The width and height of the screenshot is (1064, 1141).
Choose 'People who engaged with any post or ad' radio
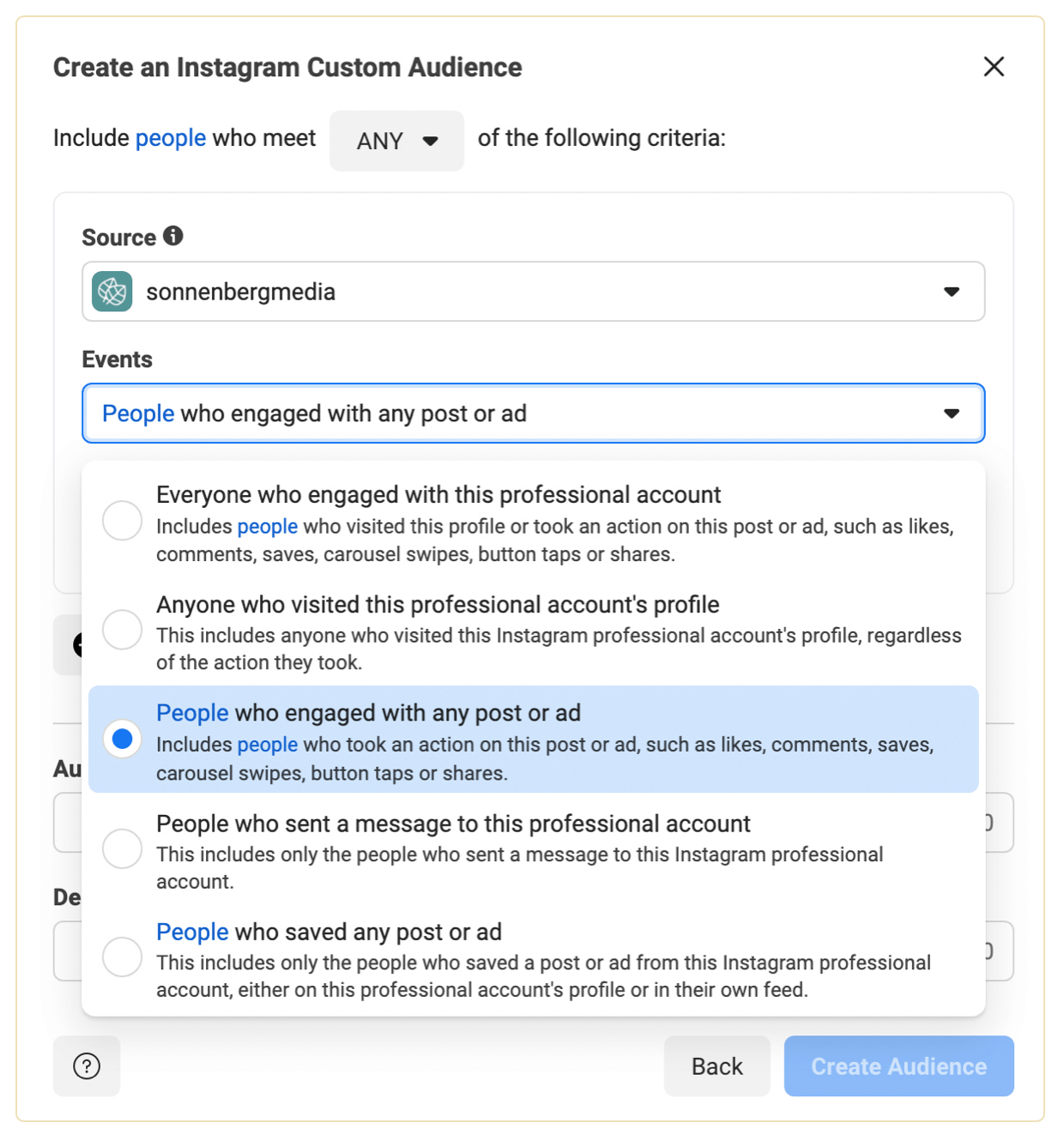click(x=122, y=739)
